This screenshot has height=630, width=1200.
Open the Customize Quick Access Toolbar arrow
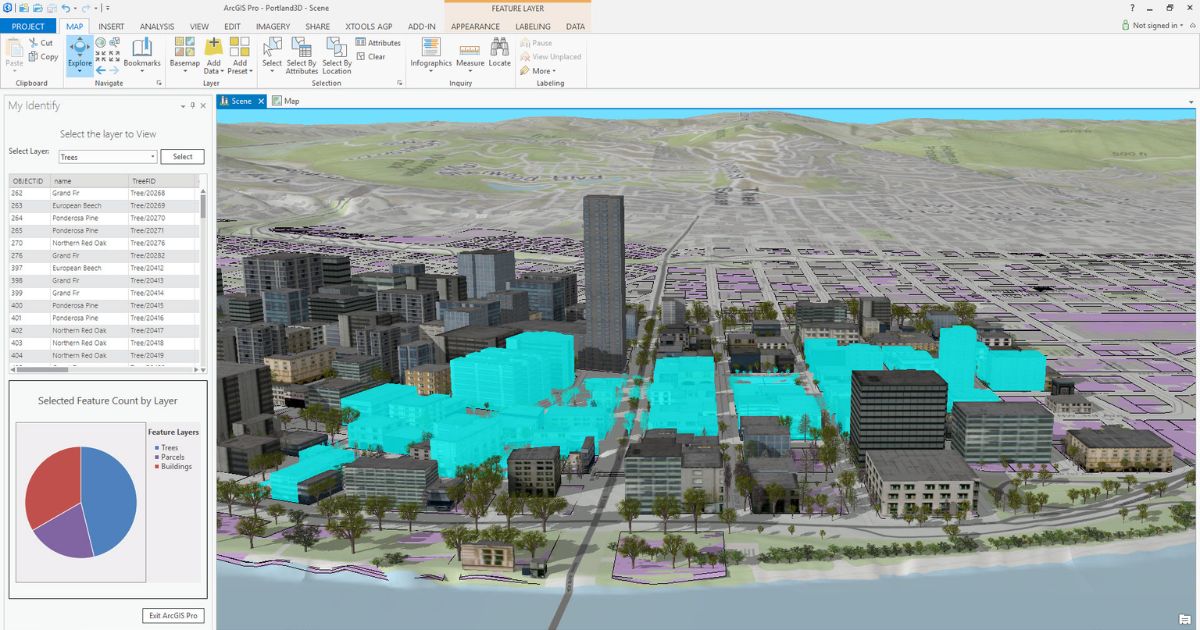tap(108, 8)
